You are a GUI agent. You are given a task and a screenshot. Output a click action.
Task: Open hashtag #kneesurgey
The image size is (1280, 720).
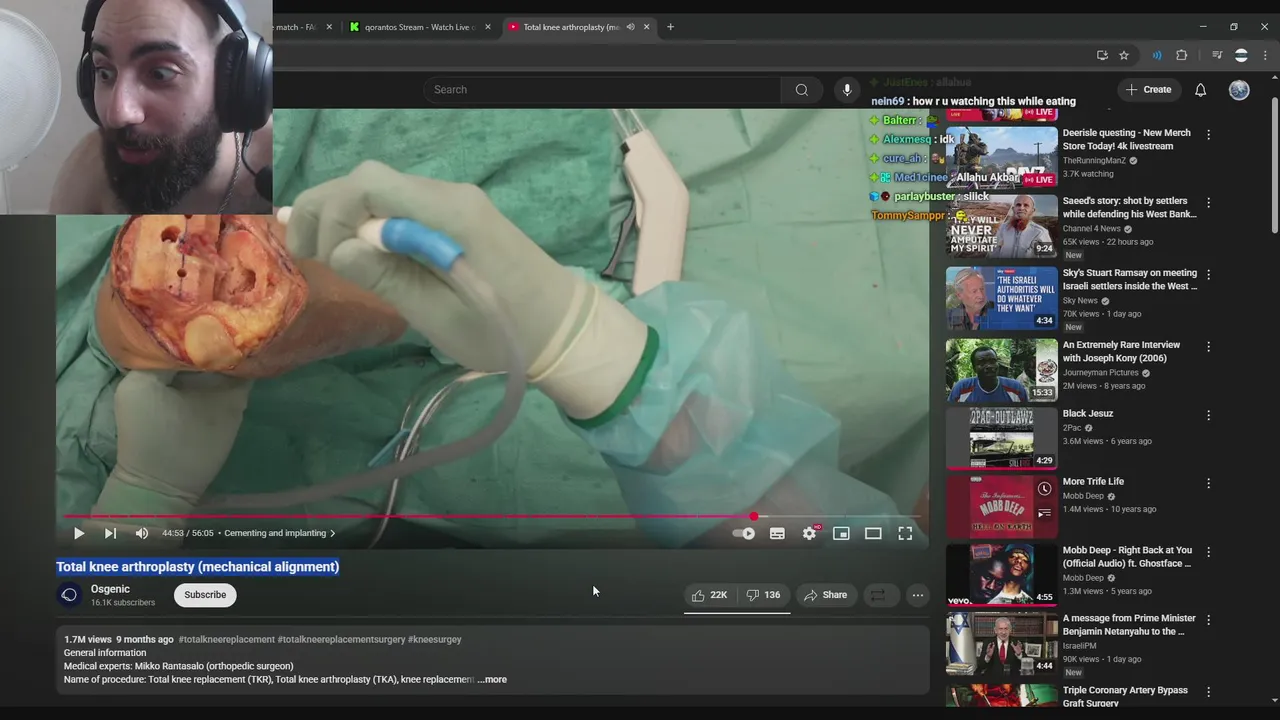pyautogui.click(x=435, y=639)
